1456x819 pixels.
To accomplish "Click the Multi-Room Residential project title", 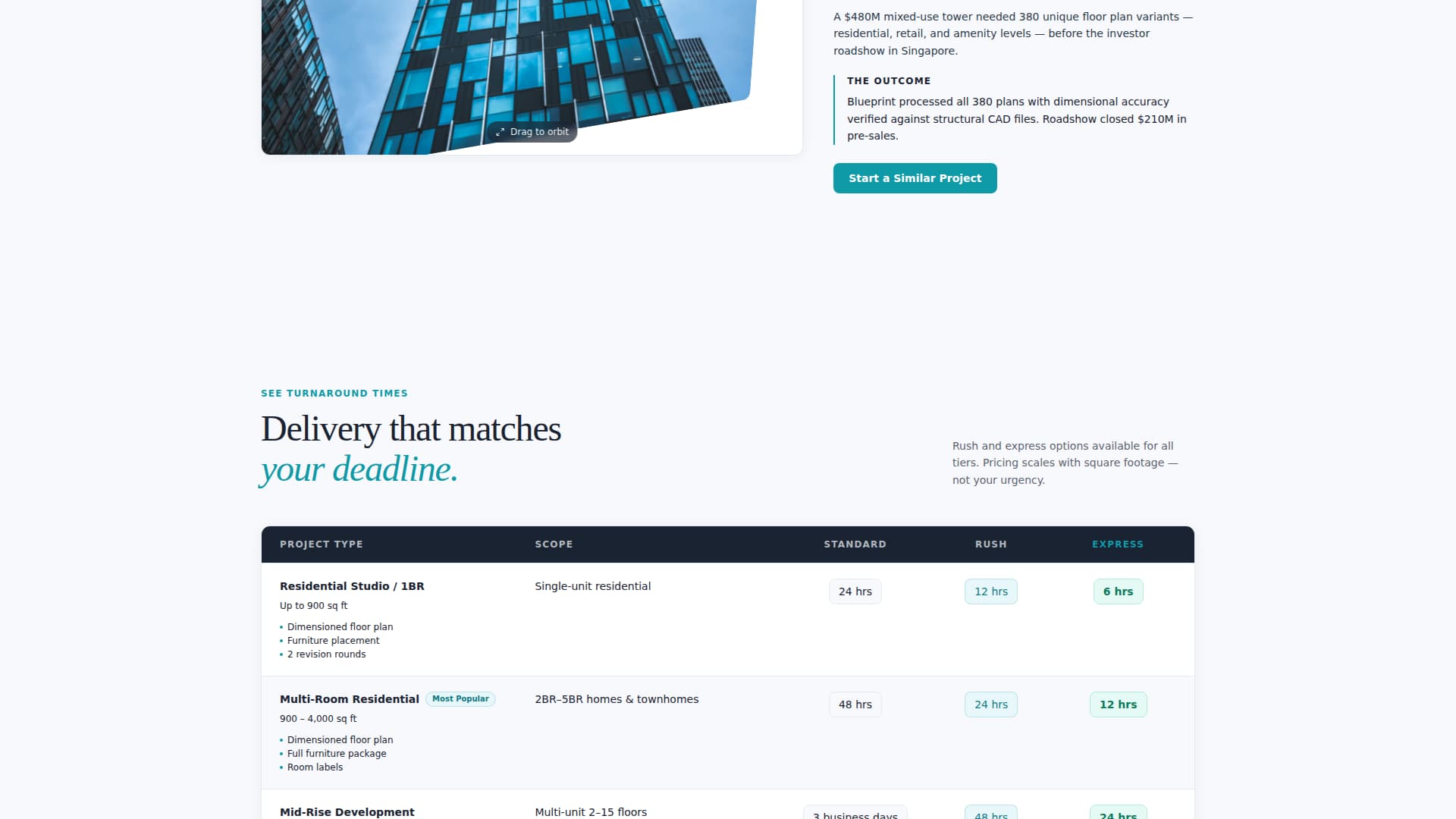I will point(350,698).
